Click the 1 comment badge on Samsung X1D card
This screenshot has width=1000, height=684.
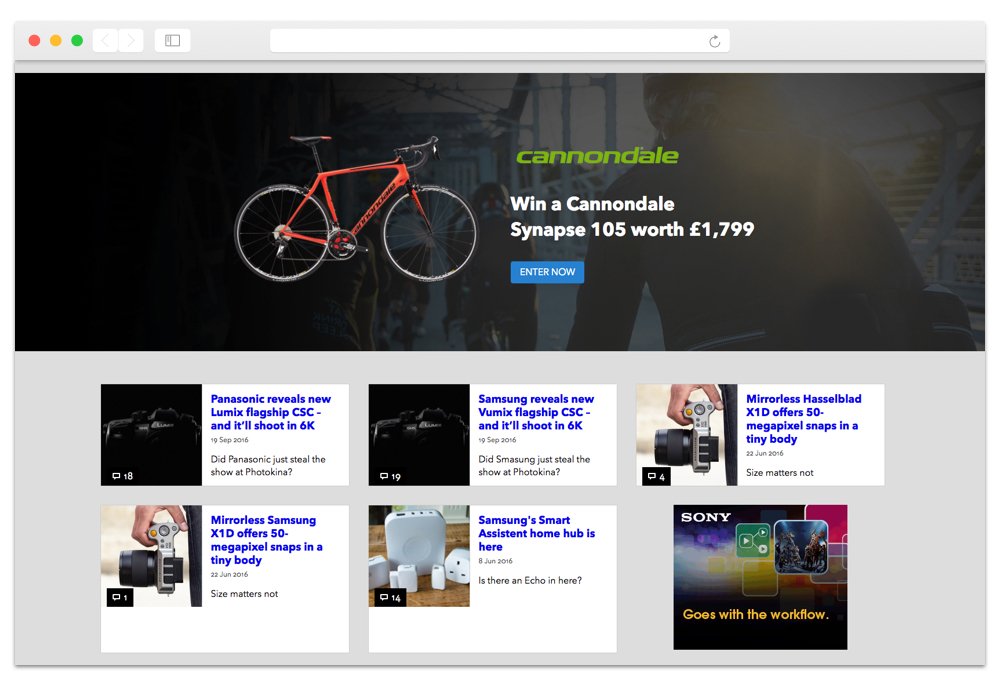[120, 598]
